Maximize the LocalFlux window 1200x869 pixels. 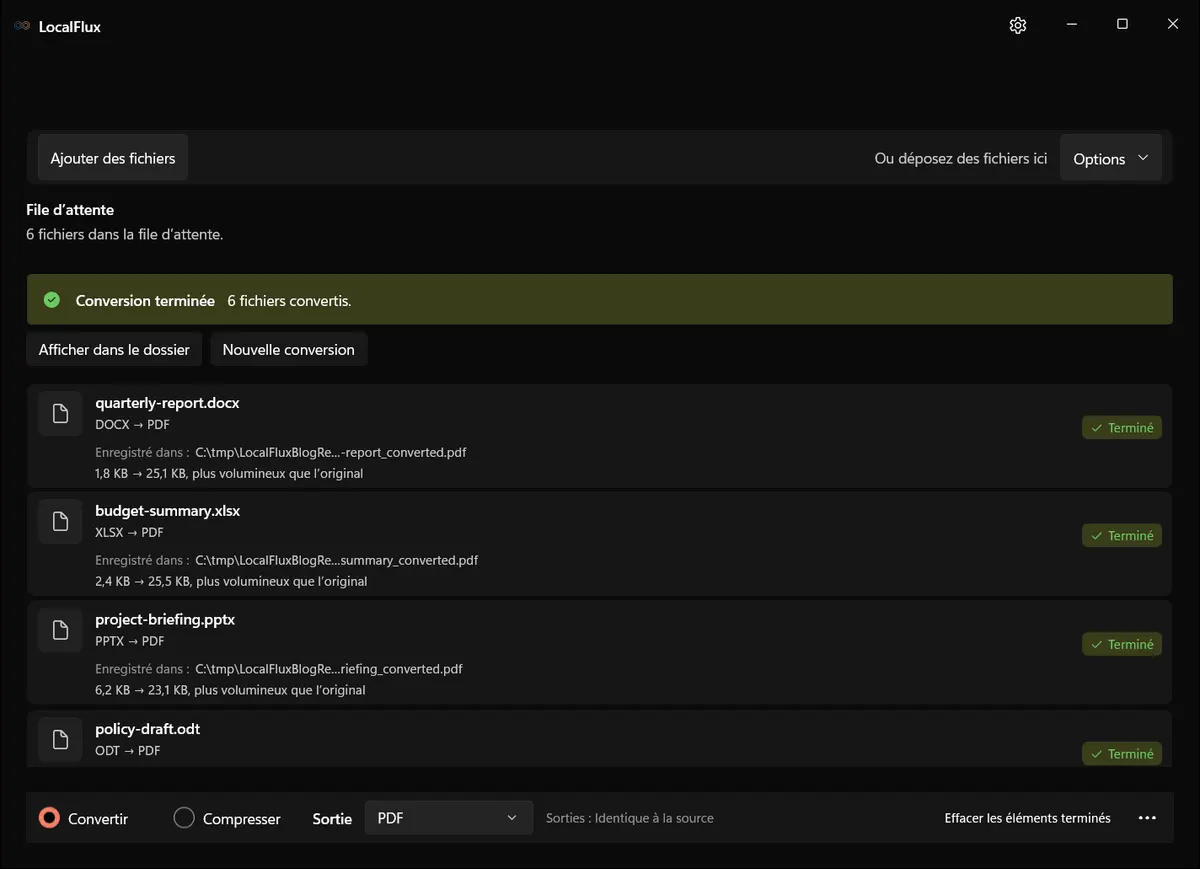pos(1122,25)
